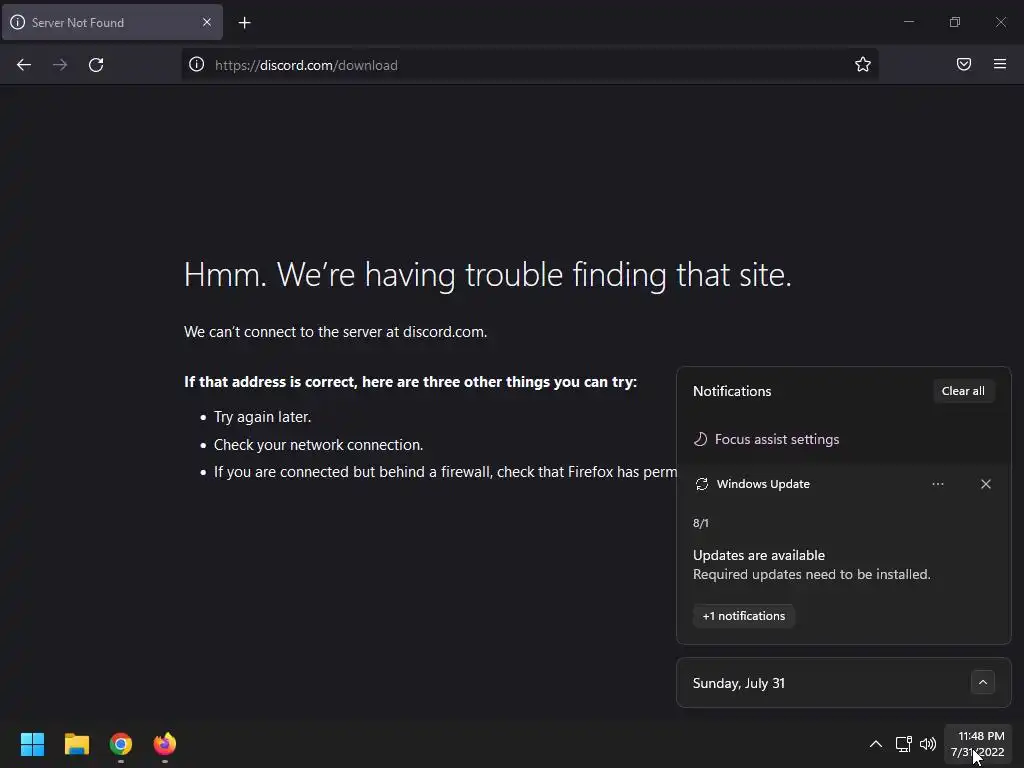Bookmark this page with the star
This screenshot has width=1024, height=768.
863,65
